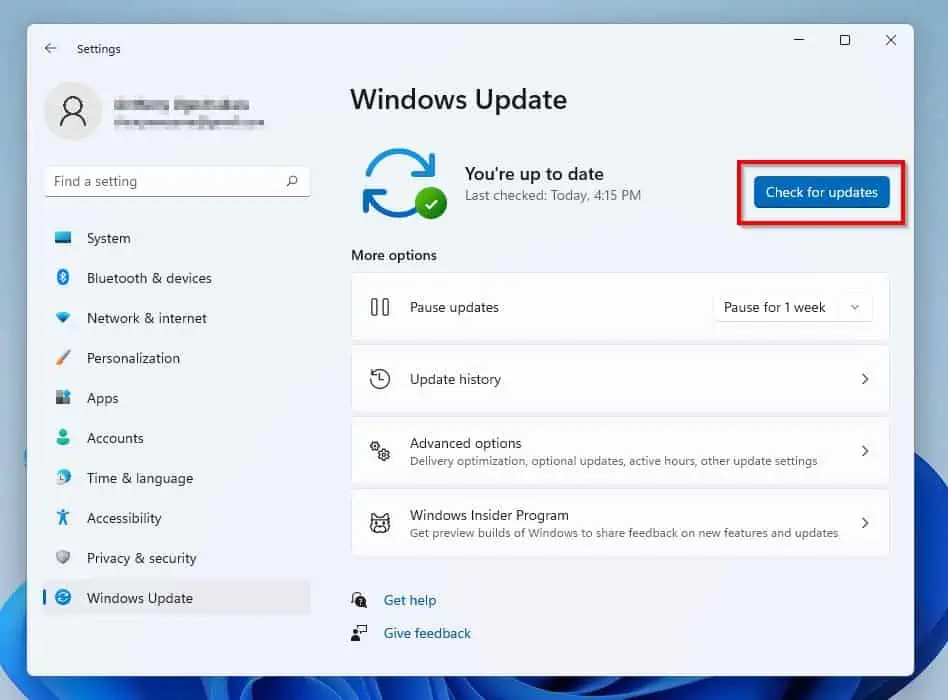948x700 pixels.
Task: Click the Apps icon in sidebar
Action: click(63, 397)
